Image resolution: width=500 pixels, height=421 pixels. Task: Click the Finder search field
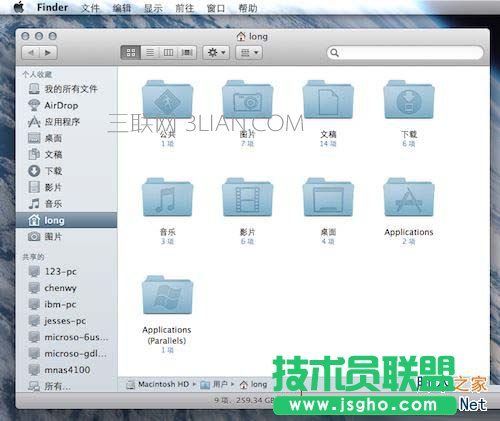tap(405, 53)
